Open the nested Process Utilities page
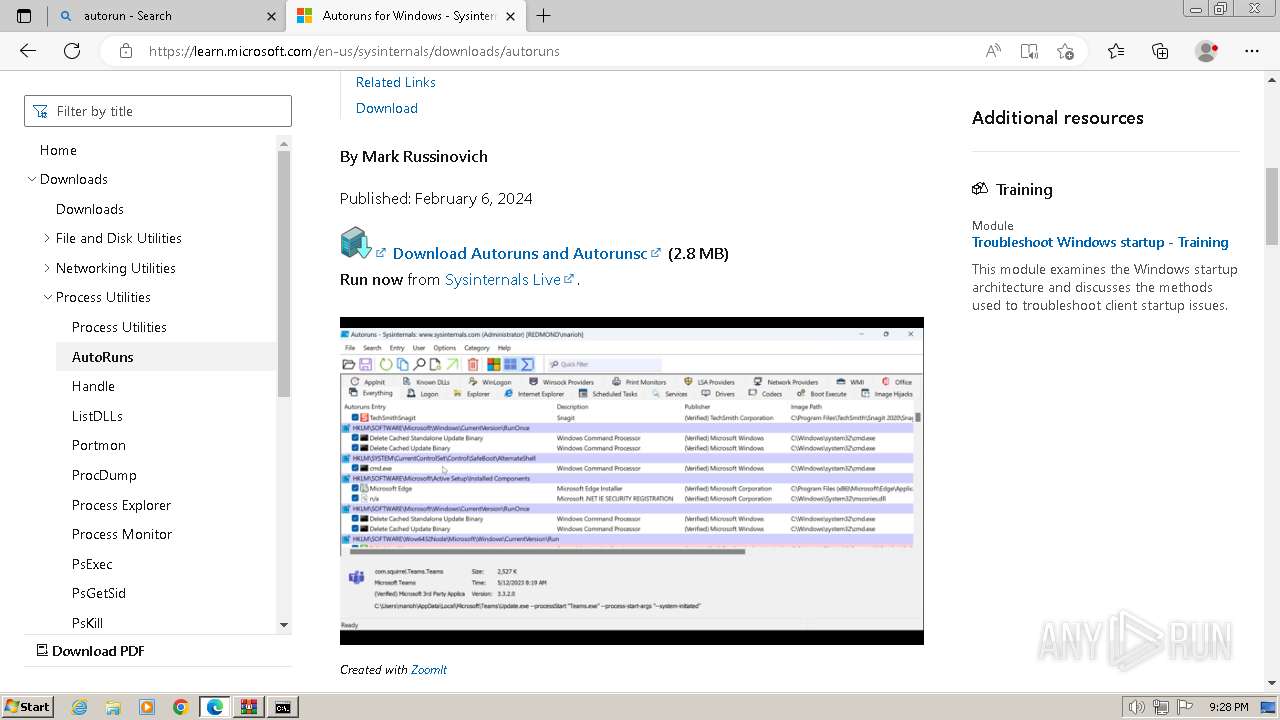 pyautogui.click(x=119, y=327)
